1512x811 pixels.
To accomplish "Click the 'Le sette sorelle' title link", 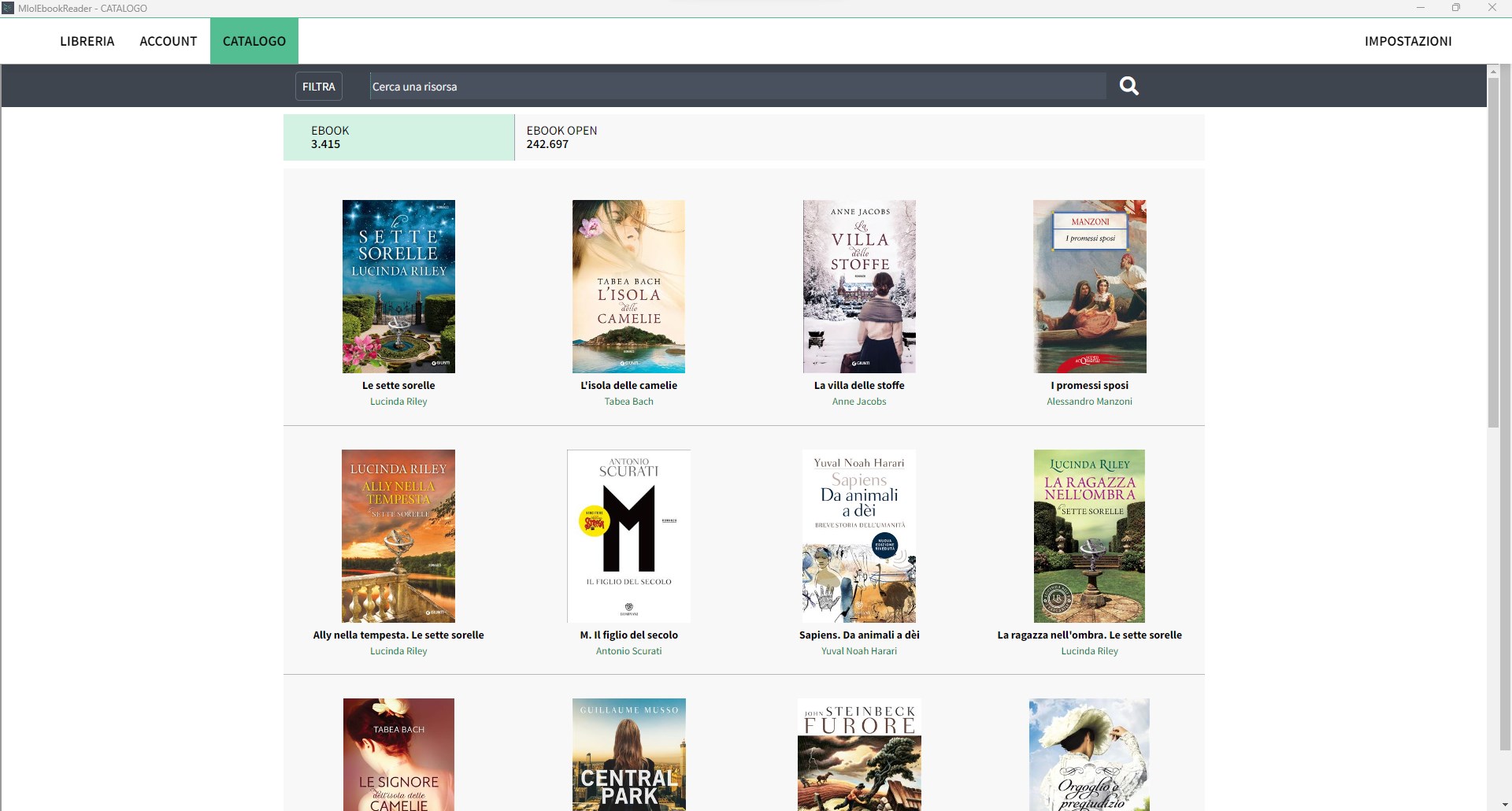I will [x=398, y=385].
